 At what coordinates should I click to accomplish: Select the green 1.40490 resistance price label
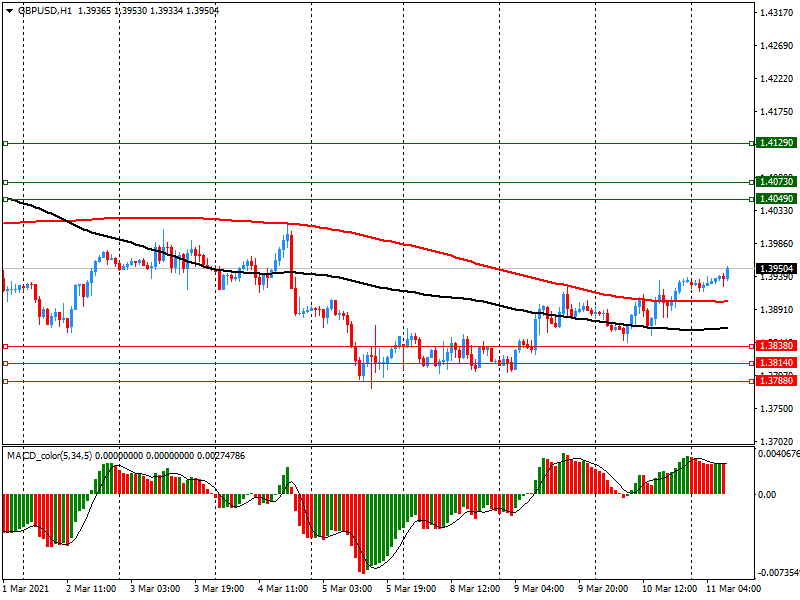[x=777, y=199]
